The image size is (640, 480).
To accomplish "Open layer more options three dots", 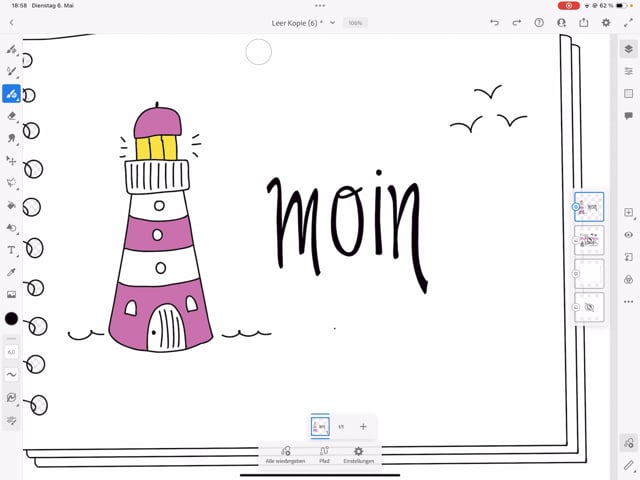I will click(628, 301).
